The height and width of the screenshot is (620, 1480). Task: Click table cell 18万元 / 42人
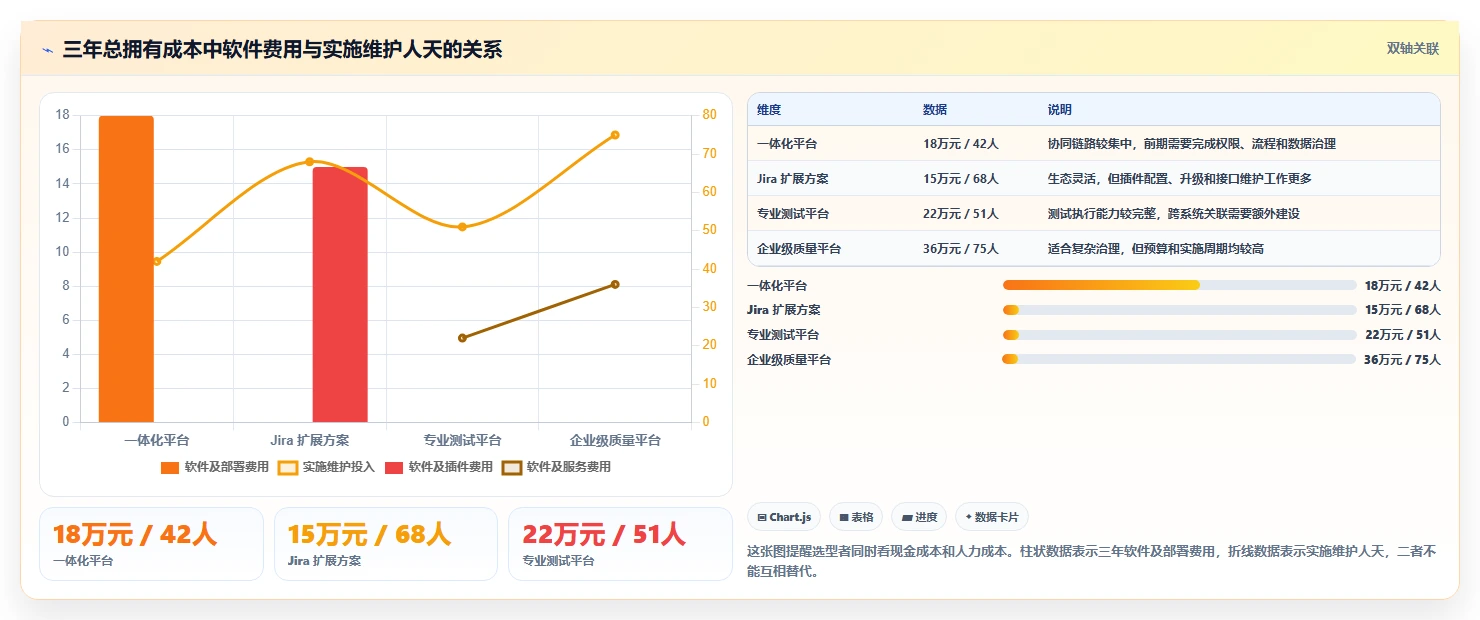point(961,144)
